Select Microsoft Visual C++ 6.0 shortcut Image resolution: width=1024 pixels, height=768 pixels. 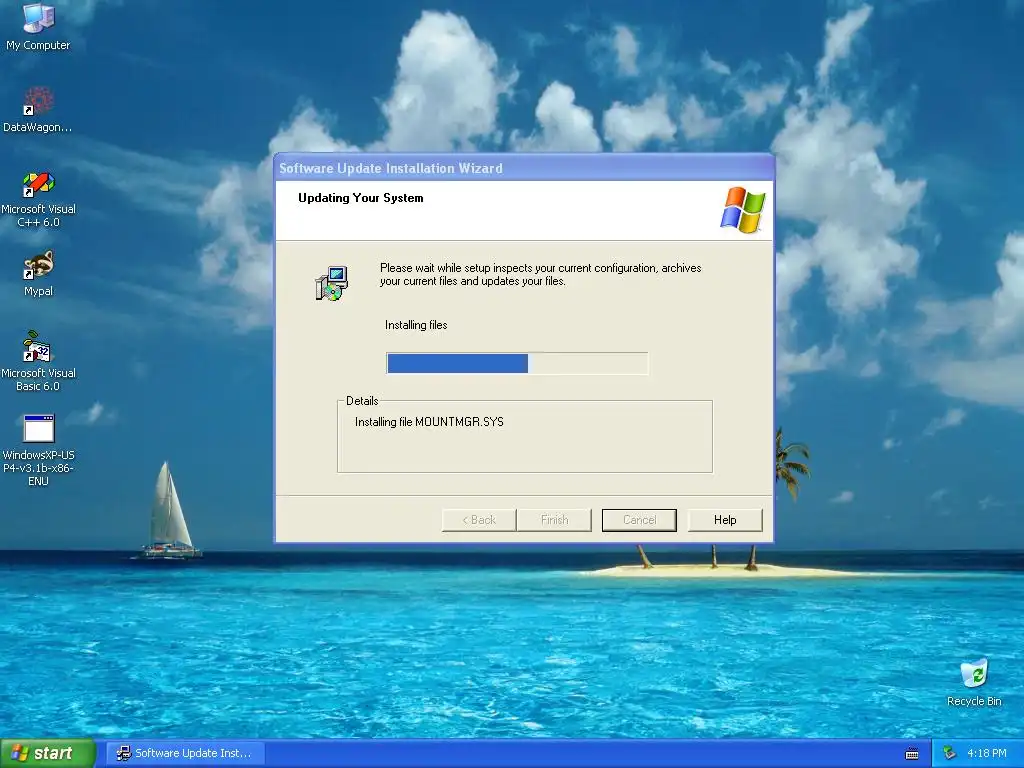[x=38, y=199]
